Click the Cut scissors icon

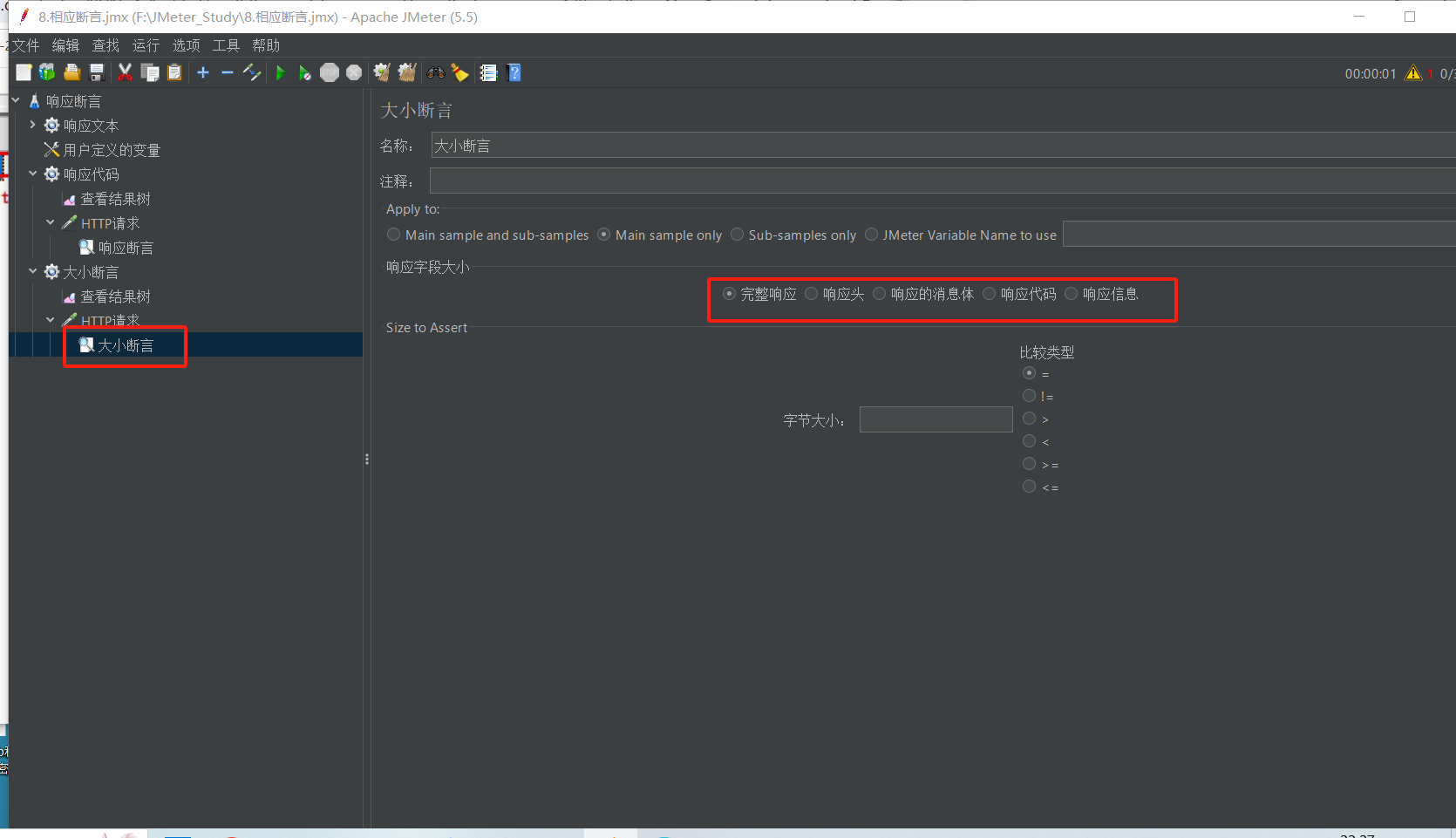coord(125,72)
